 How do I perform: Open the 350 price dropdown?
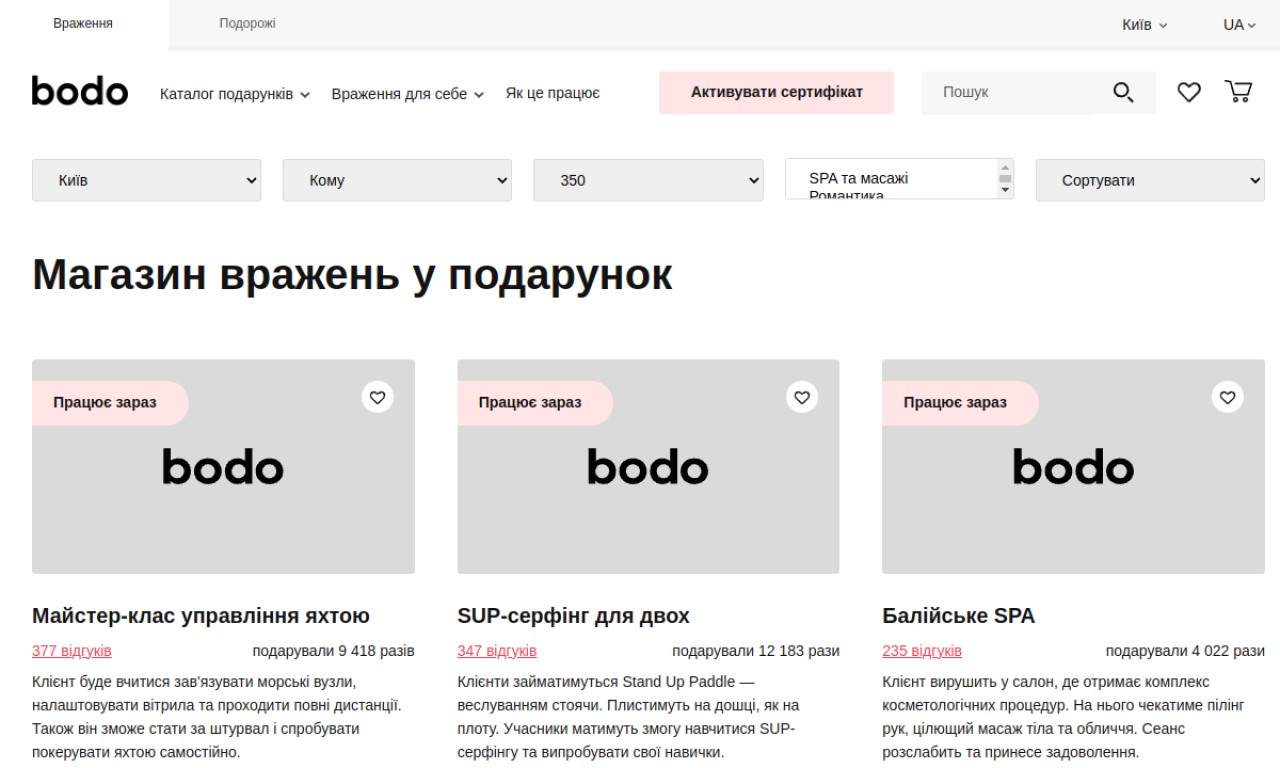(648, 181)
